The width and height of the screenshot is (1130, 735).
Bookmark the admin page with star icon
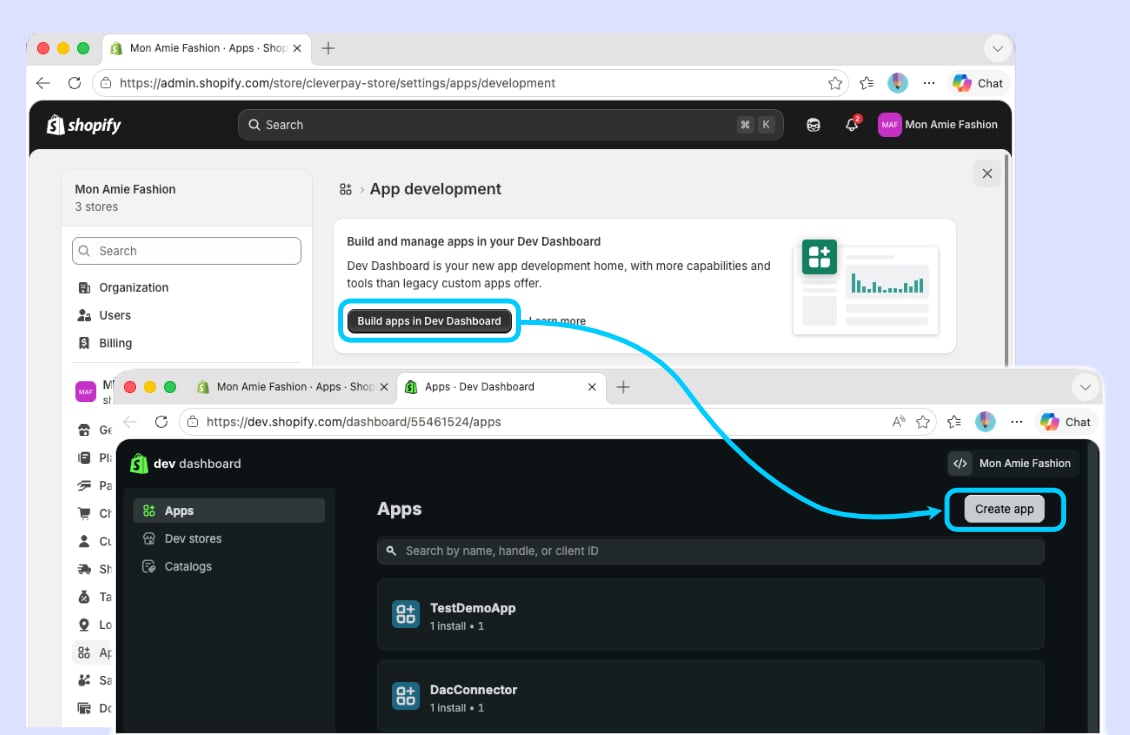[835, 83]
